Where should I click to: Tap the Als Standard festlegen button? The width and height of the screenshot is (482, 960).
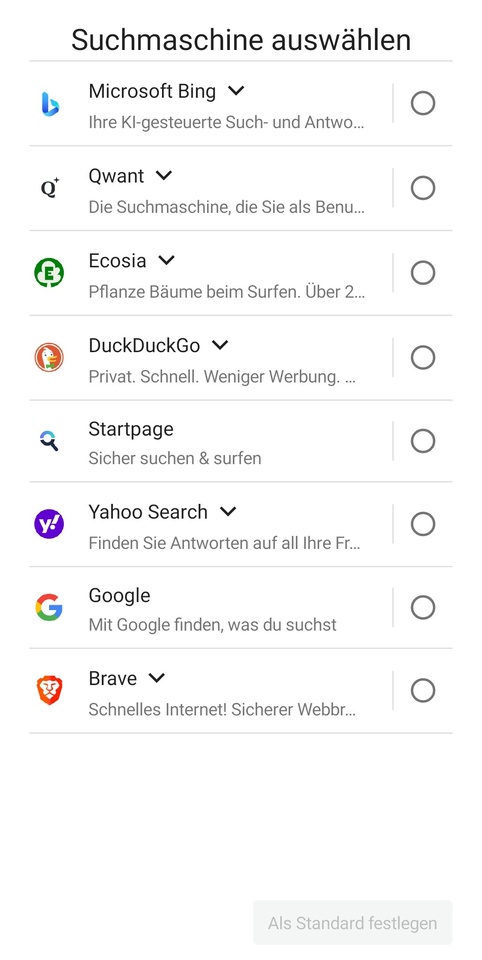pyautogui.click(x=353, y=922)
